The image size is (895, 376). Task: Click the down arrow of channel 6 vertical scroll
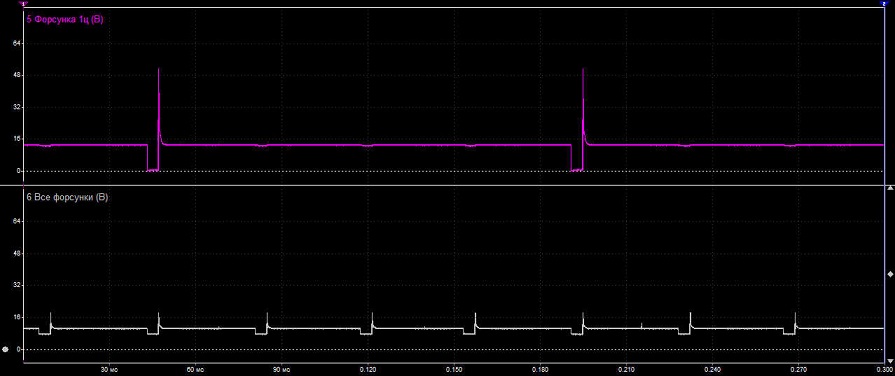pos(890,361)
